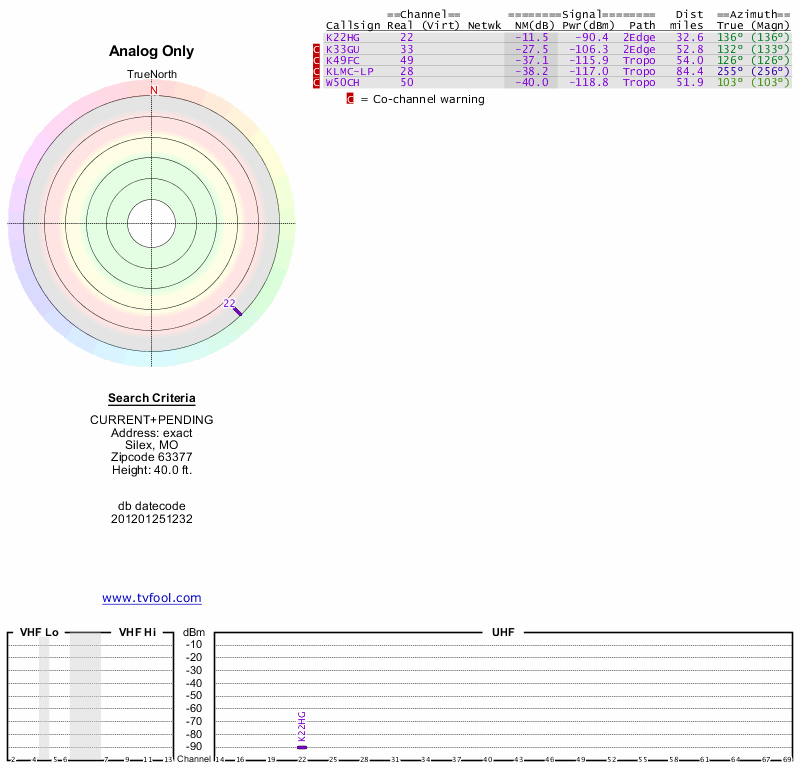Viewport: 800px width, 768px height.
Task: Click the TrueNorth label above radar
Action: click(152, 75)
